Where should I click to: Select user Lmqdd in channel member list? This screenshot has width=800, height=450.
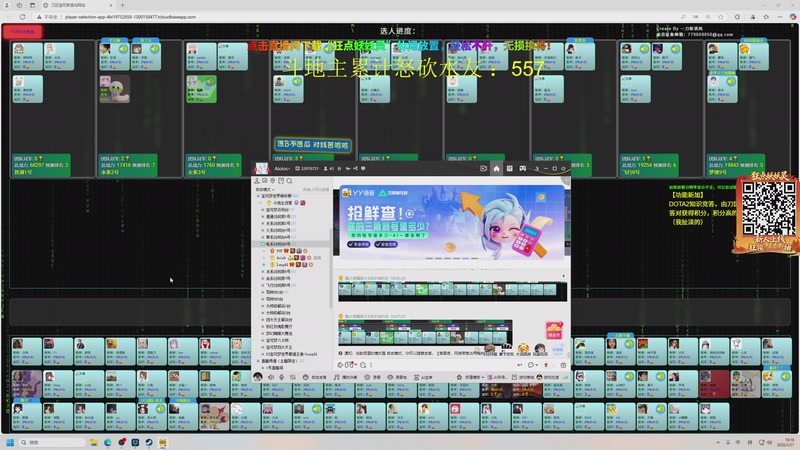[282, 265]
